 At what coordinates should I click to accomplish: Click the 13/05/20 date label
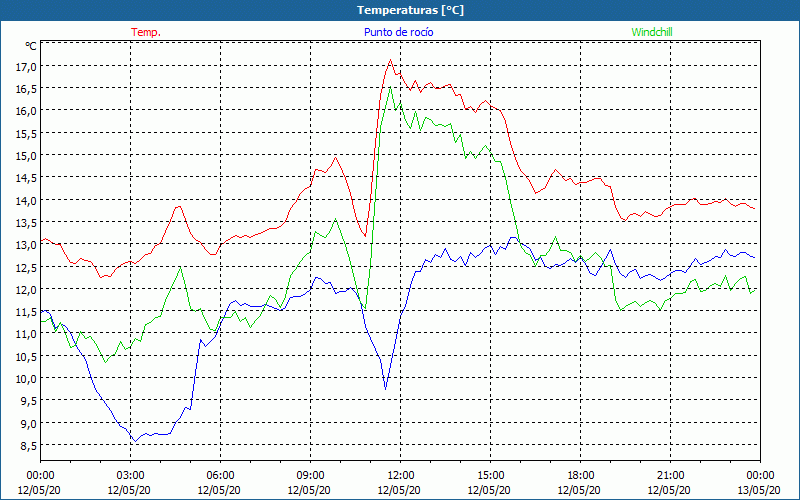(x=759, y=490)
